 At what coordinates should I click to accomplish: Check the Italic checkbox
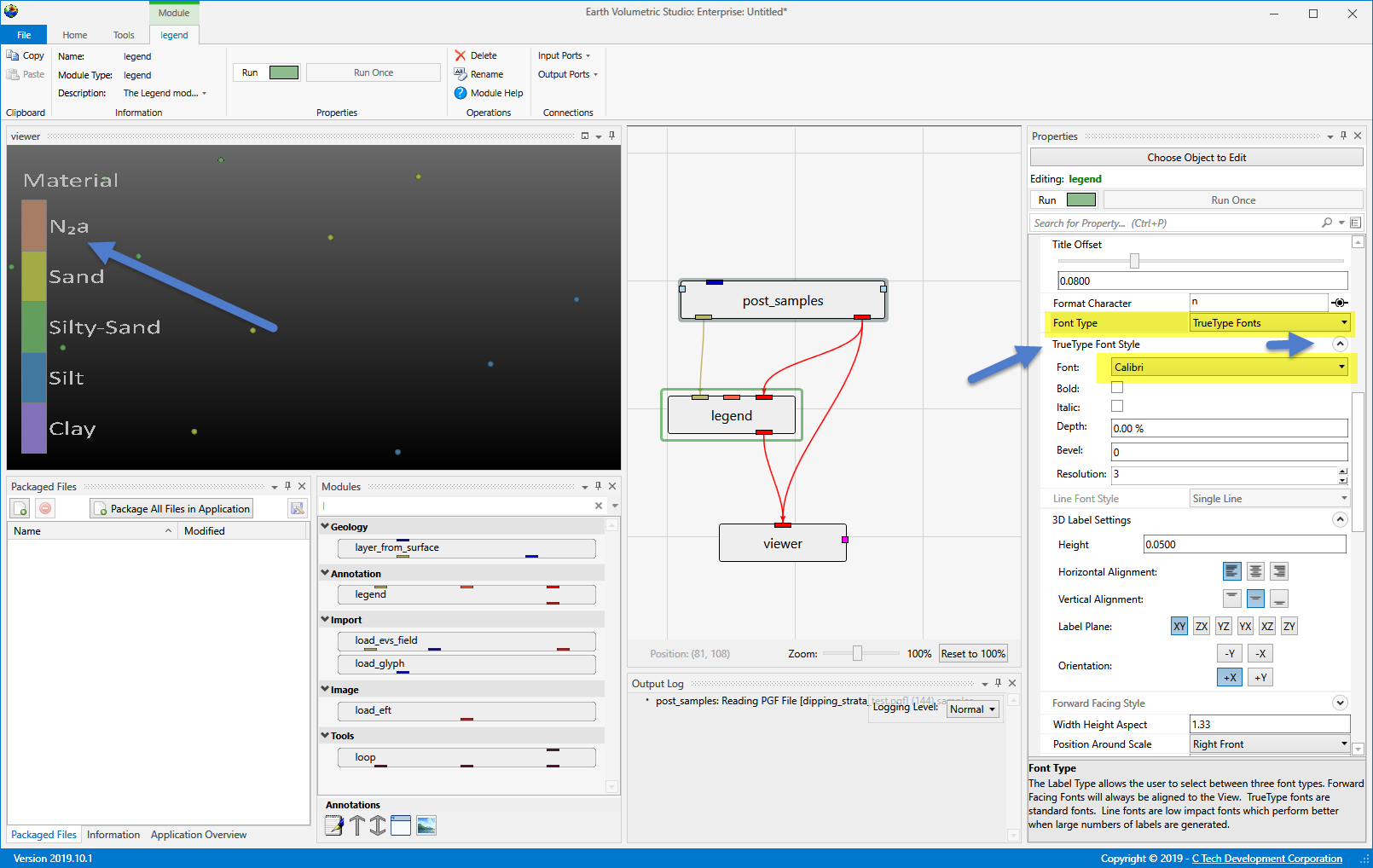click(1117, 407)
